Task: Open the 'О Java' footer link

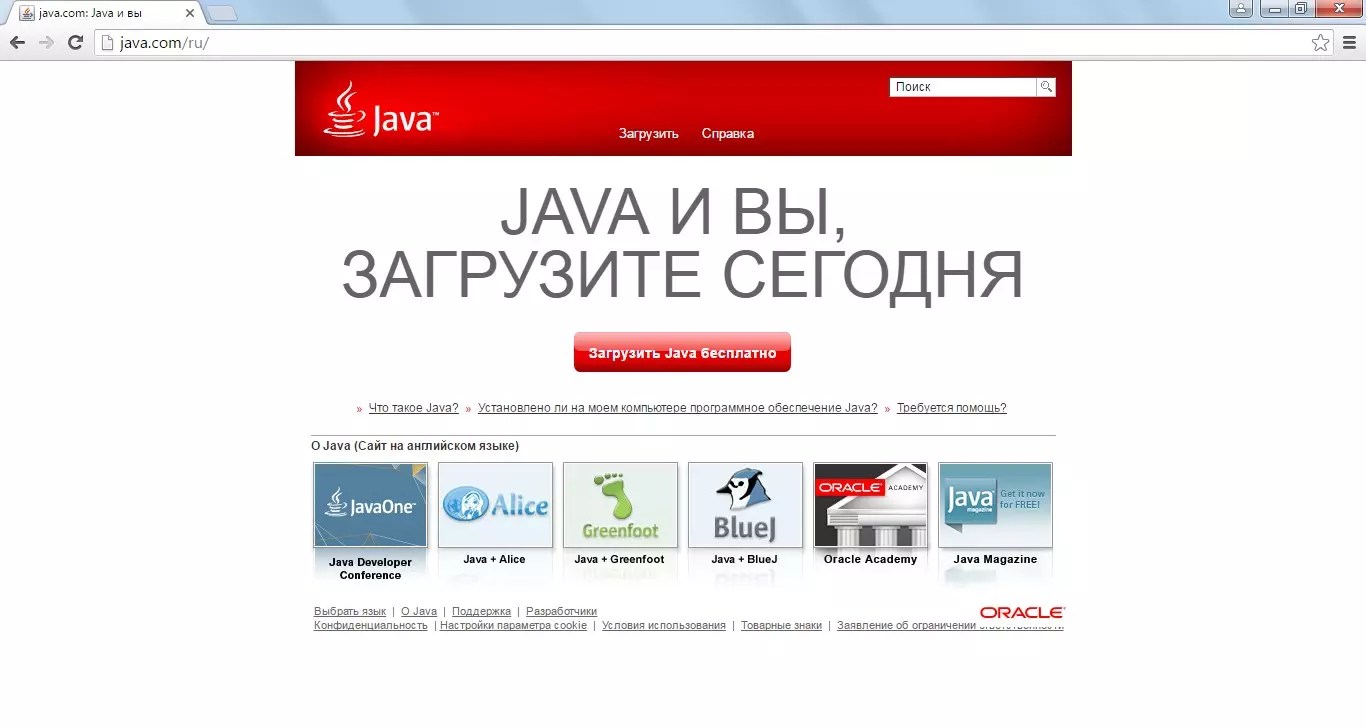Action: pos(419,612)
